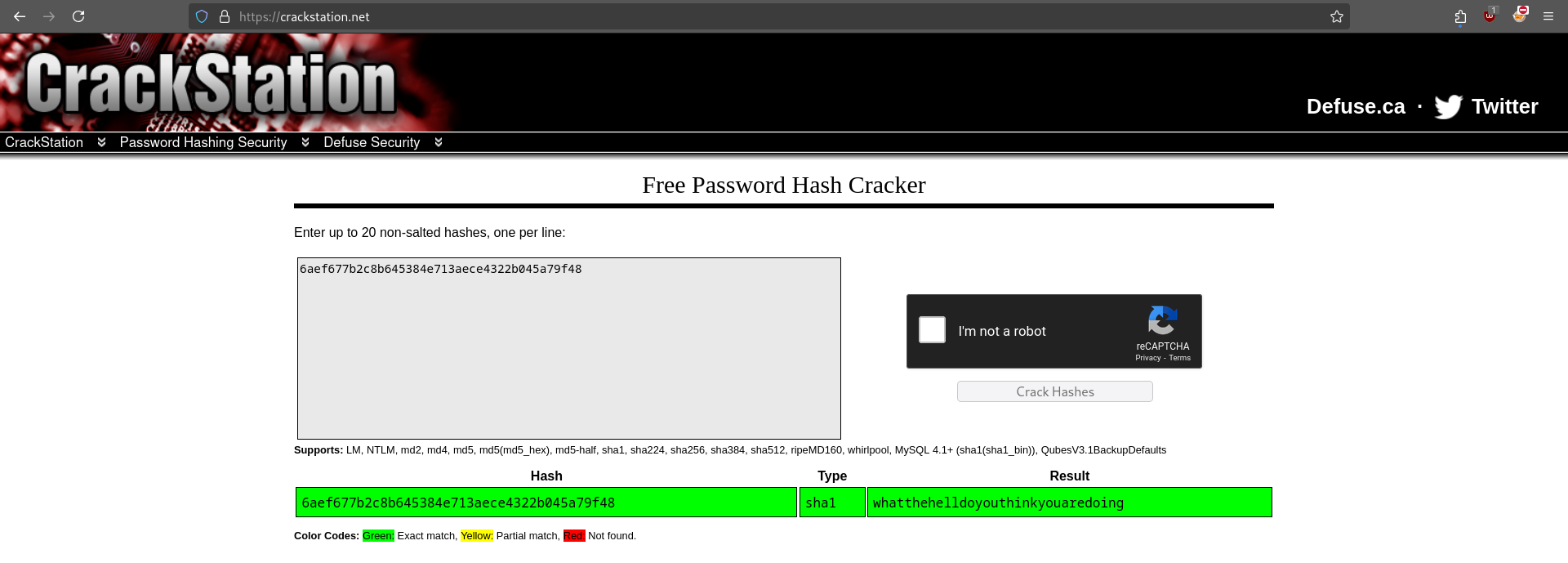Bookmark this page with the star icon
The height and width of the screenshot is (563, 1568).
(1336, 16)
